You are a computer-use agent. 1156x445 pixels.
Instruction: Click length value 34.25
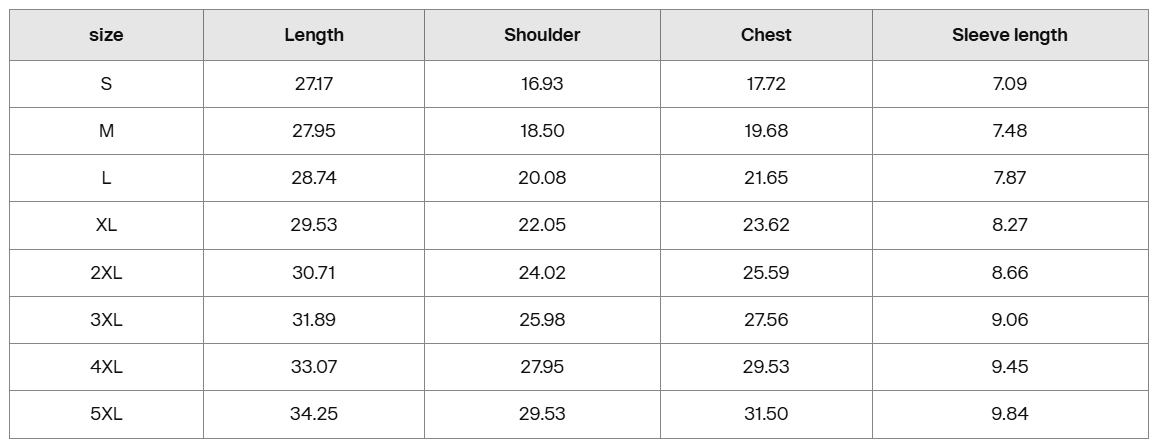314,414
